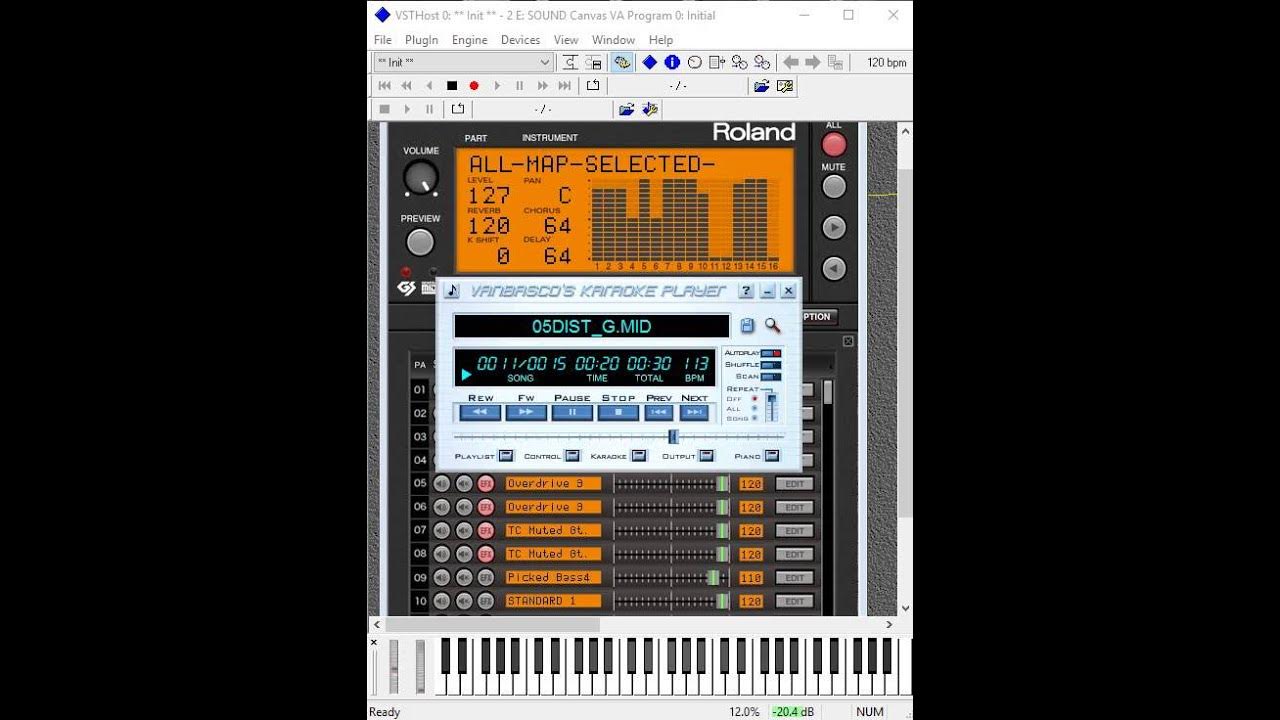Click the black stop square in VSTHost toolbar

[452, 86]
